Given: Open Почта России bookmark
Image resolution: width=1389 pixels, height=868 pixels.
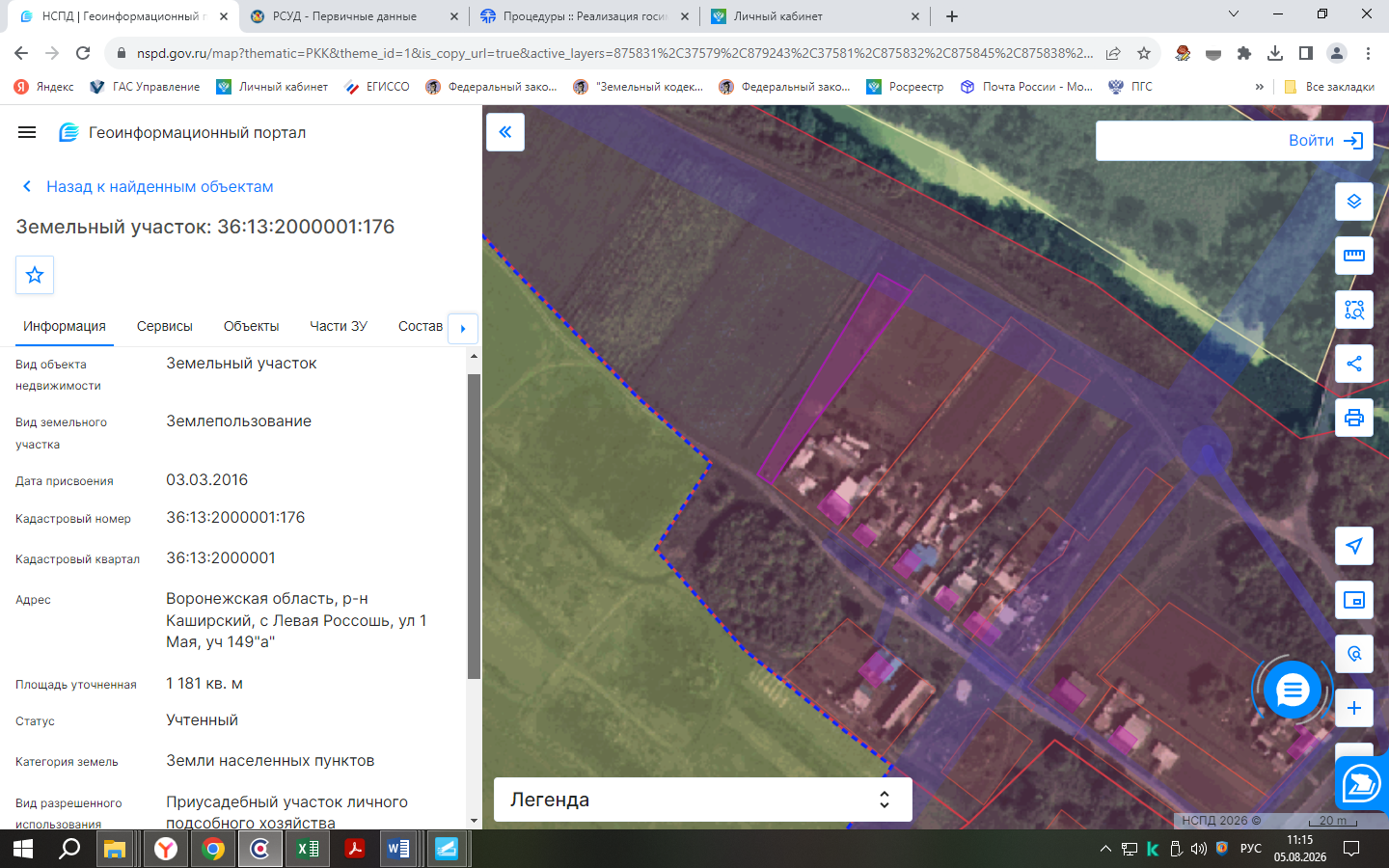Looking at the screenshot, I should (1026, 87).
